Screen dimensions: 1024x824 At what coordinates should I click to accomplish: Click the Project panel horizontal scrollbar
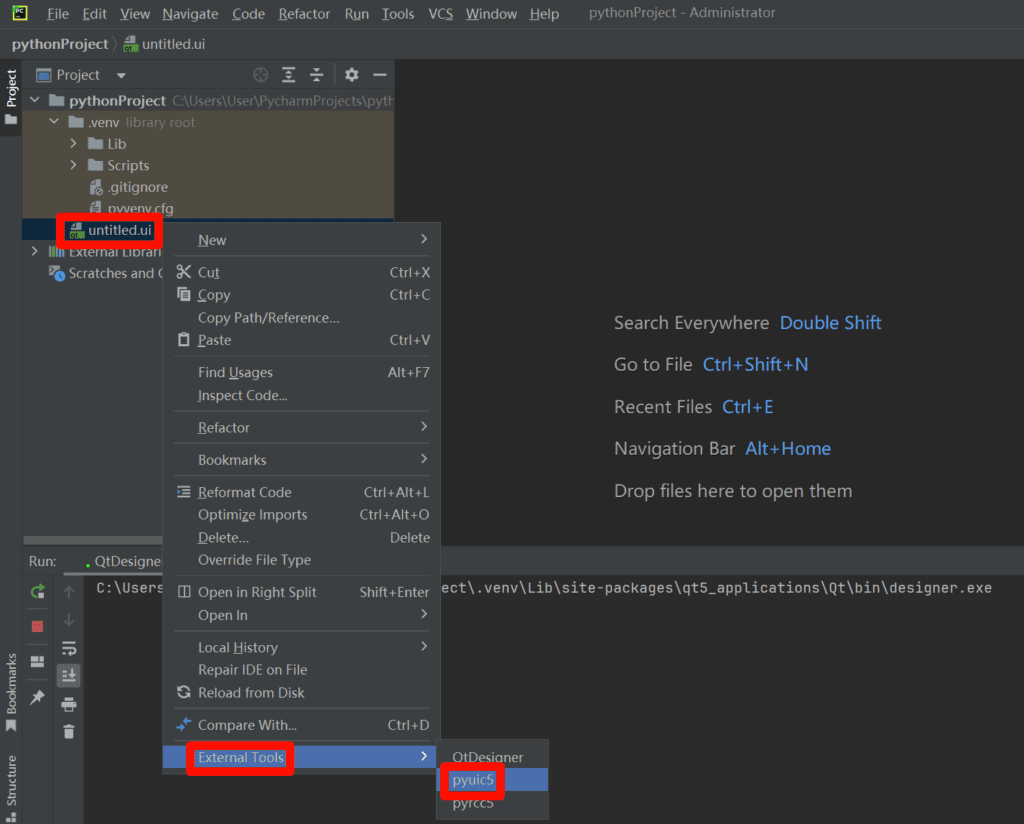point(93,540)
